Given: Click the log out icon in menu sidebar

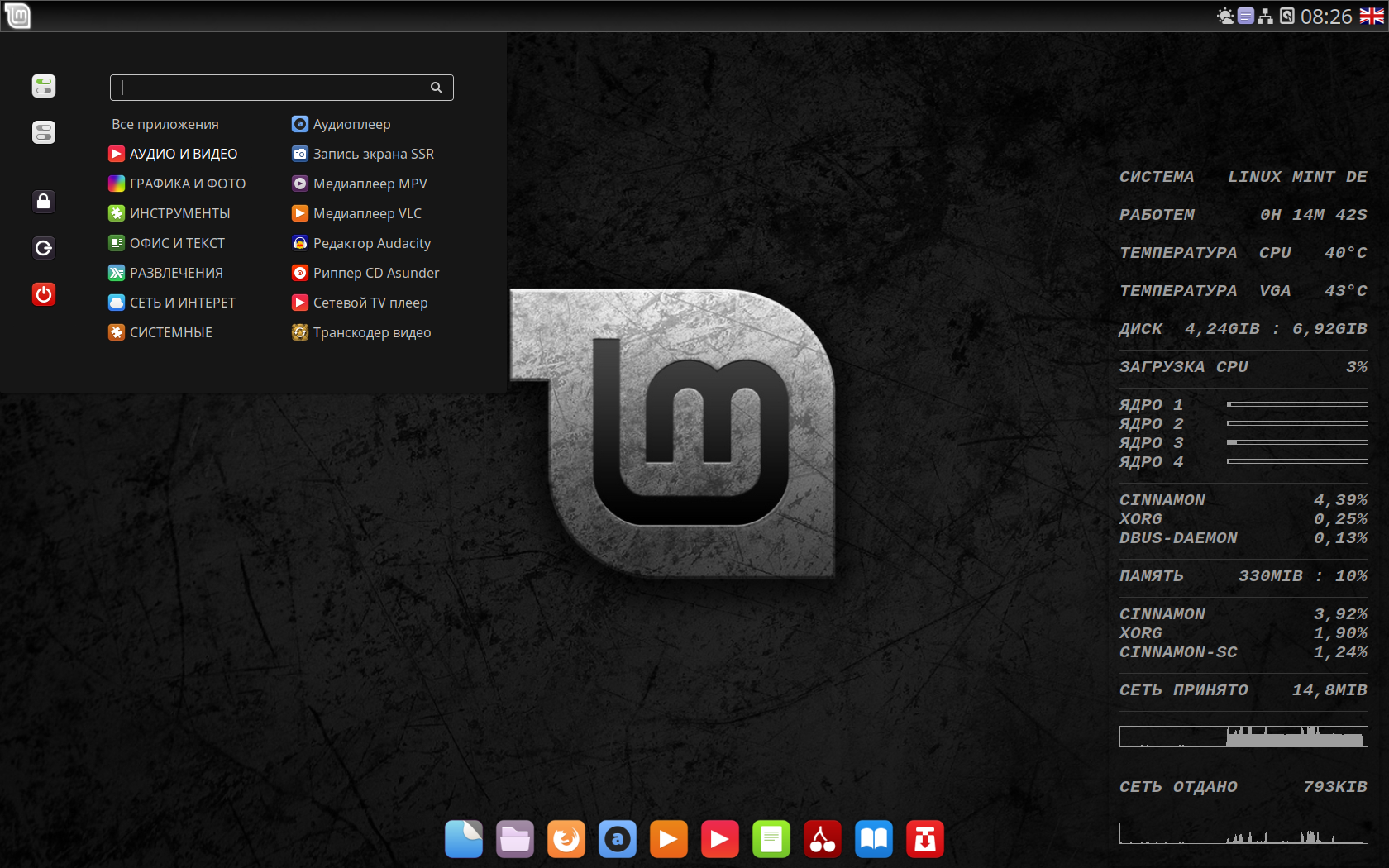Looking at the screenshot, I should click(44, 248).
